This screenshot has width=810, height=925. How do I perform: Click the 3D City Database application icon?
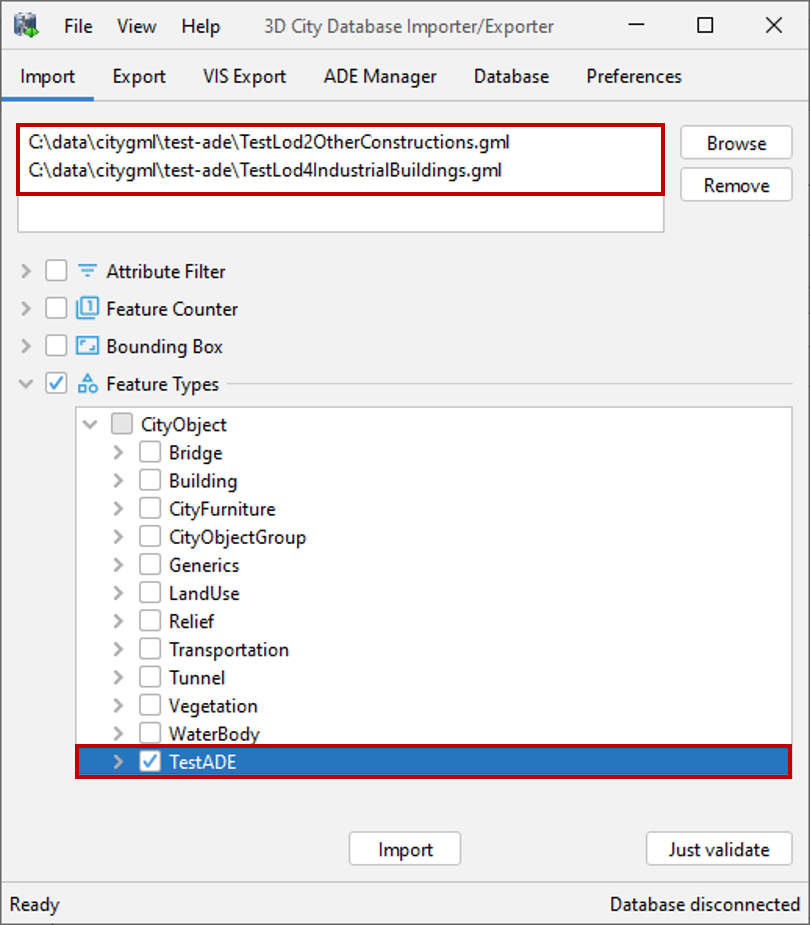26,25
